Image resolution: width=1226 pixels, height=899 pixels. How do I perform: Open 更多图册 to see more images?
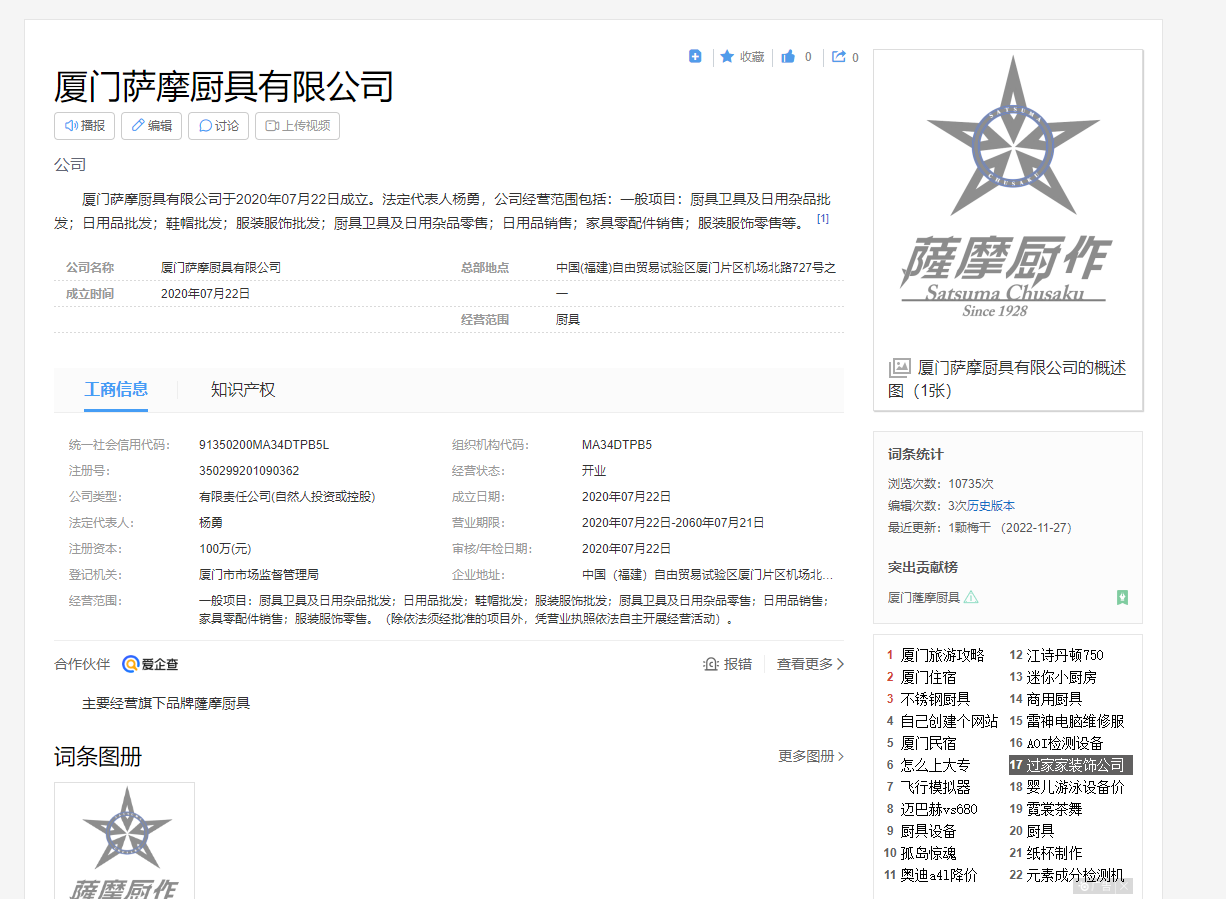[805, 757]
